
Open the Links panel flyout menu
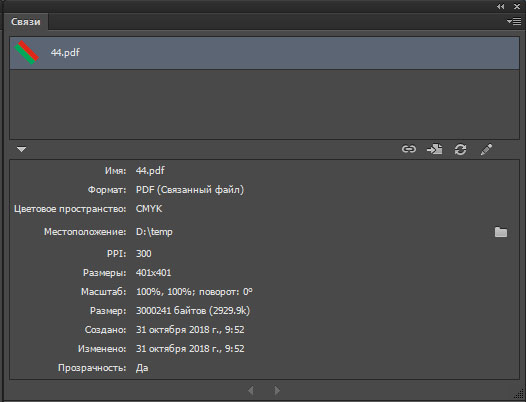point(514,21)
